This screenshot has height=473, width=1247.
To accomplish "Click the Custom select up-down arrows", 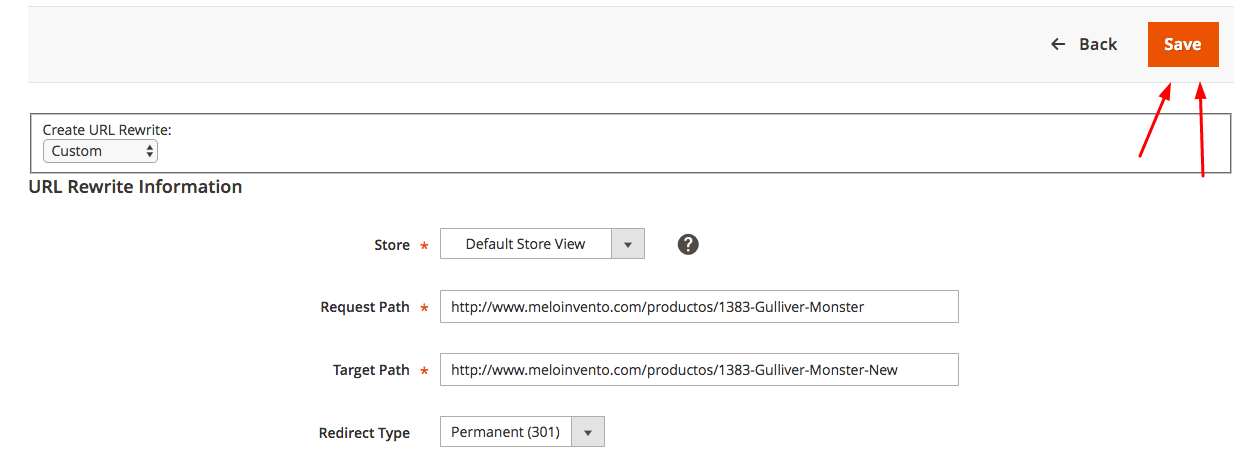I will pos(150,151).
